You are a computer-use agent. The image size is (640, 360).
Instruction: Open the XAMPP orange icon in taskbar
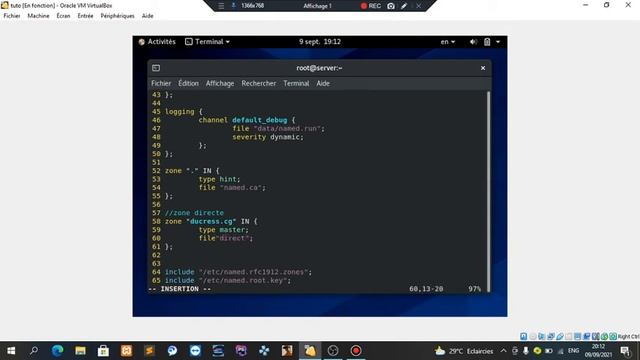click(x=127, y=351)
